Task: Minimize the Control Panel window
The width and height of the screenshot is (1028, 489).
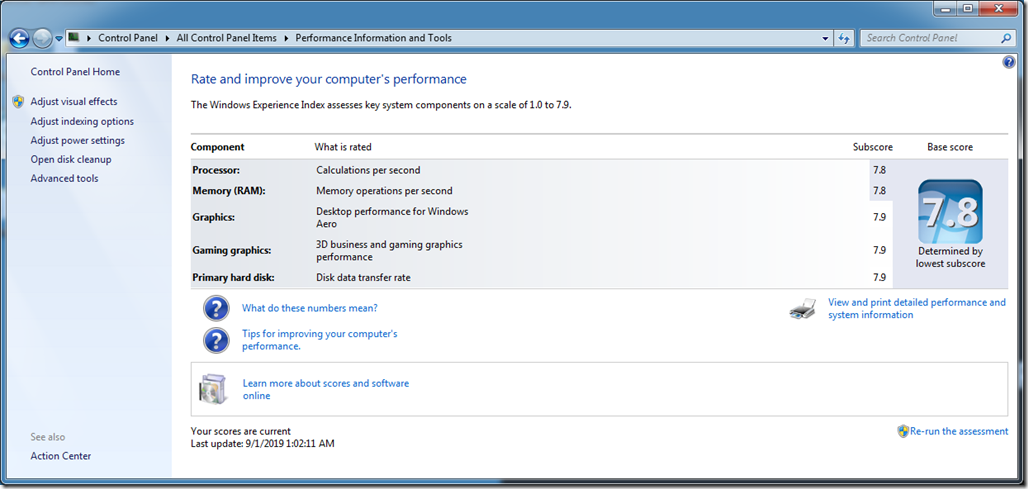Action: (944, 8)
